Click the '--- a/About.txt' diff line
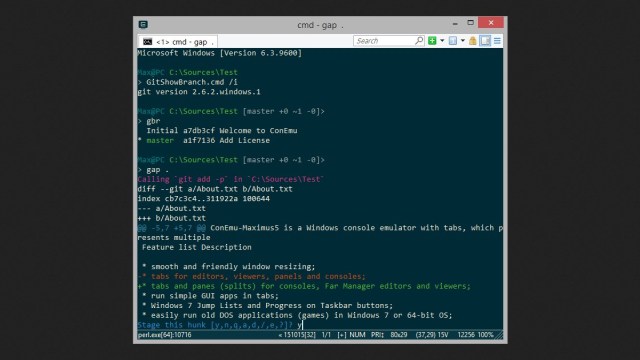Screen dimensions: 640x360 tap(171, 209)
